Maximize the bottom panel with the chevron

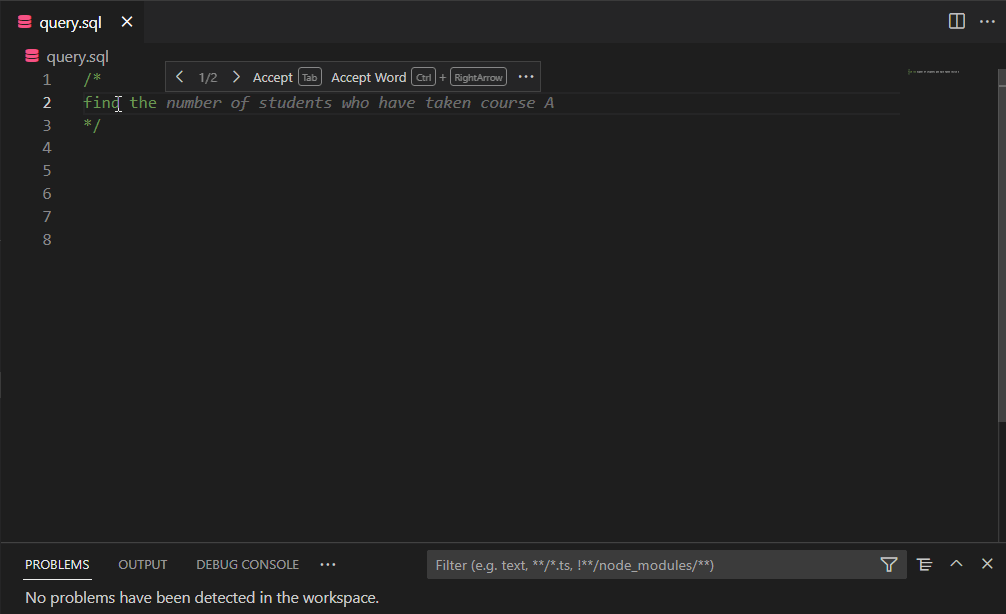click(x=956, y=563)
